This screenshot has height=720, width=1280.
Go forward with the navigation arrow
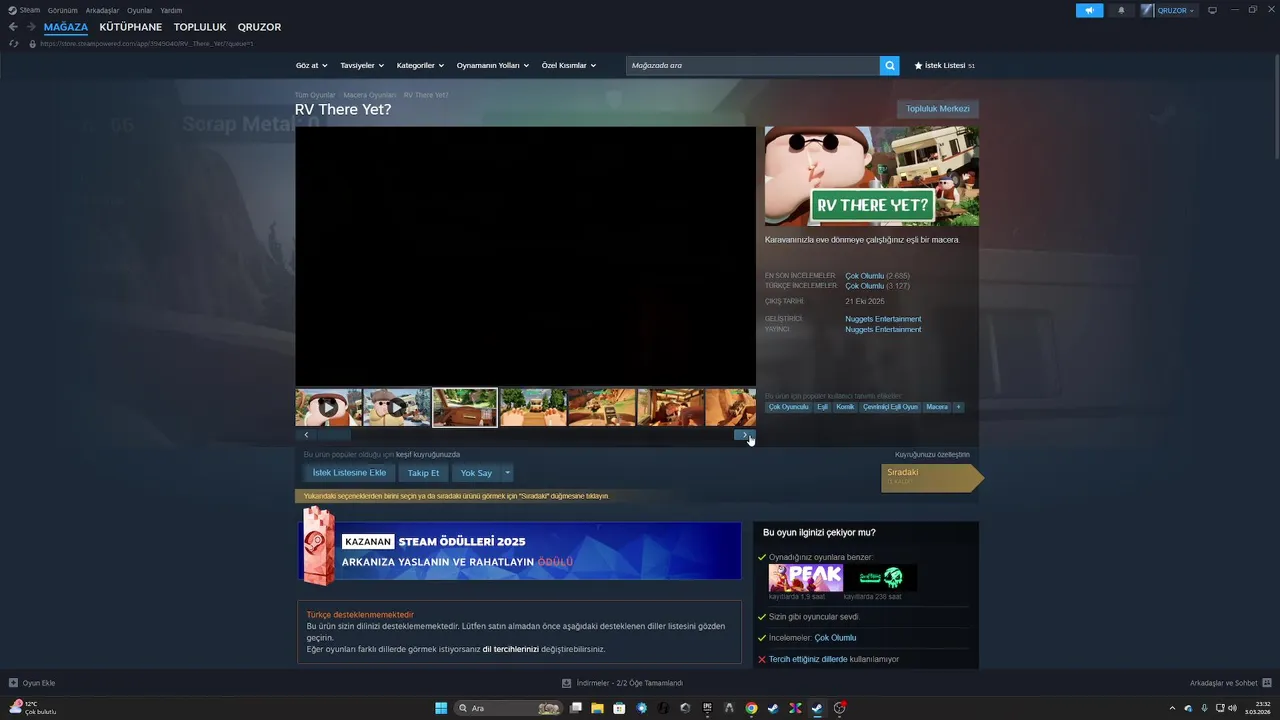coord(31,27)
